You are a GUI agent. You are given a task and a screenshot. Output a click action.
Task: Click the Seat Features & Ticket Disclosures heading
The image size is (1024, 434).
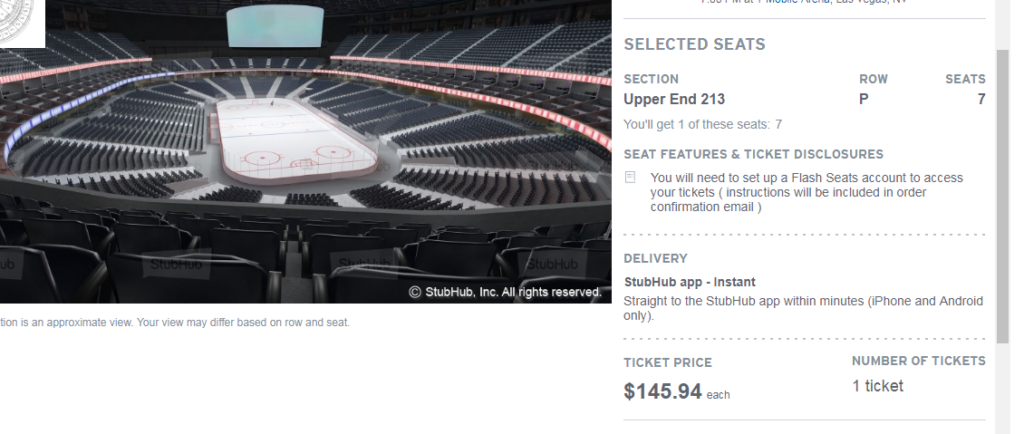[x=753, y=154]
